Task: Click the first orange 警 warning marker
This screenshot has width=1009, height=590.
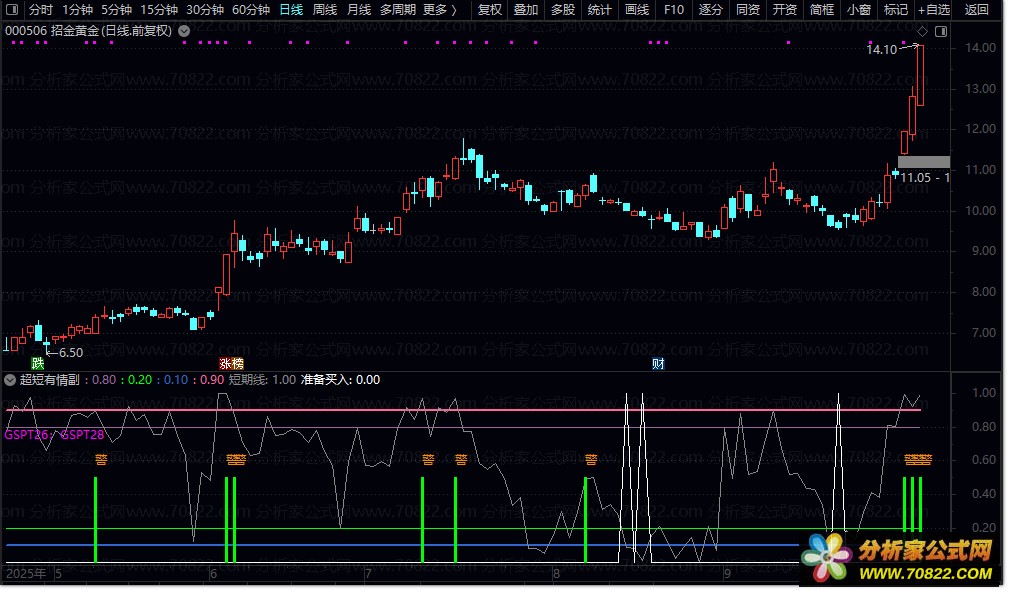Action: coord(101,460)
